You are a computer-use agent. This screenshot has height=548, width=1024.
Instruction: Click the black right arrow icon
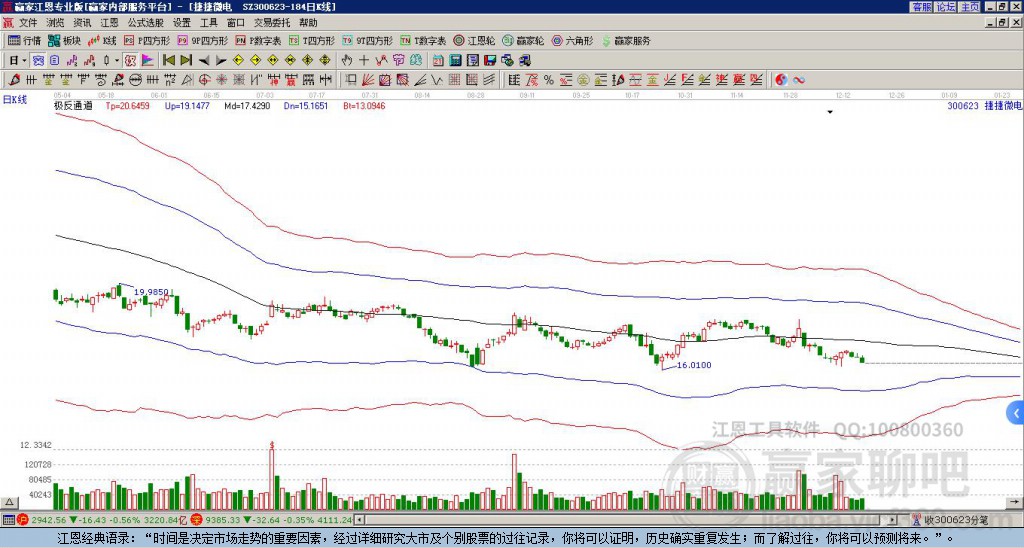[221, 61]
